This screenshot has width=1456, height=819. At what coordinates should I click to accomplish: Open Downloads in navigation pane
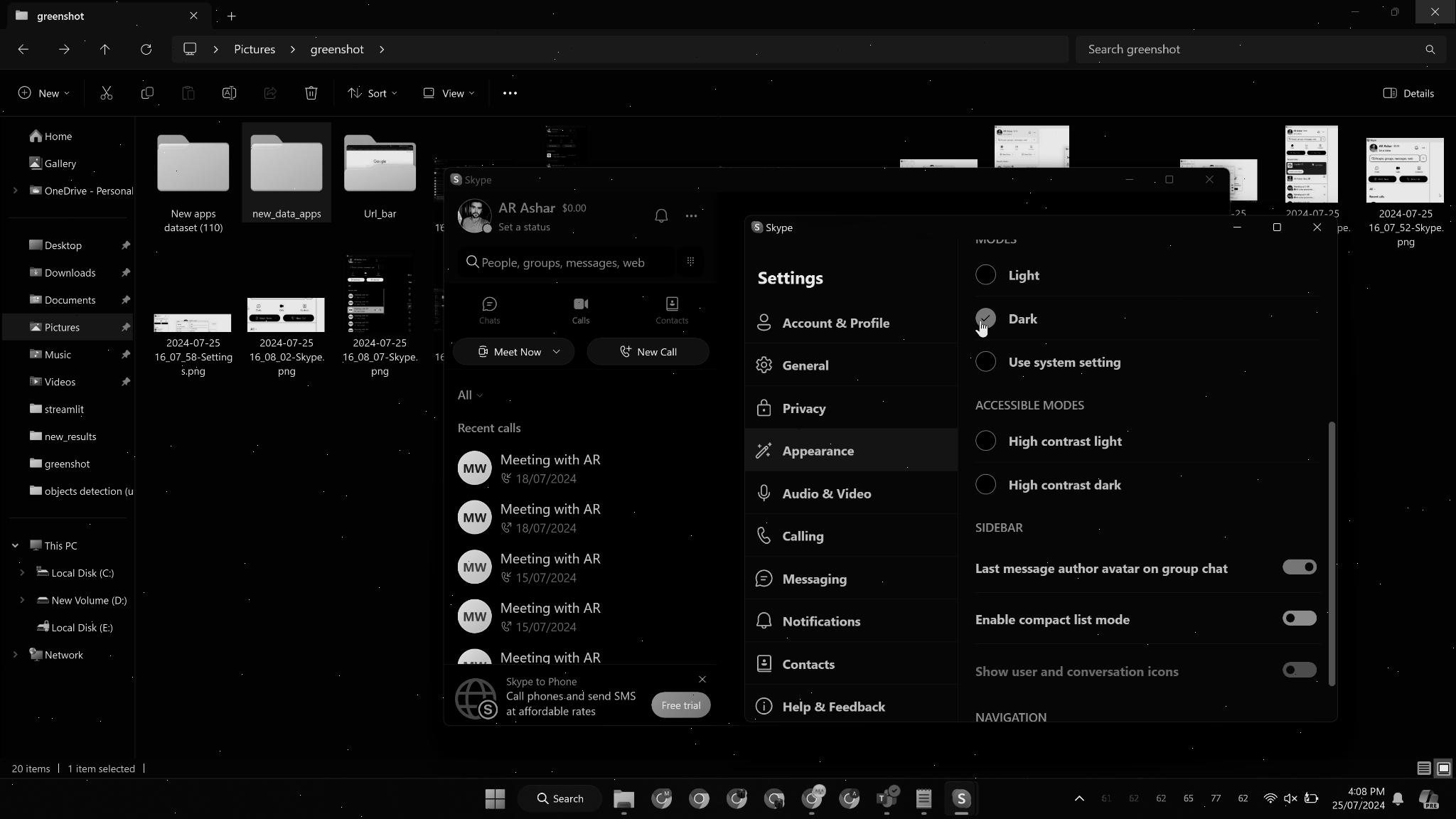tap(70, 272)
